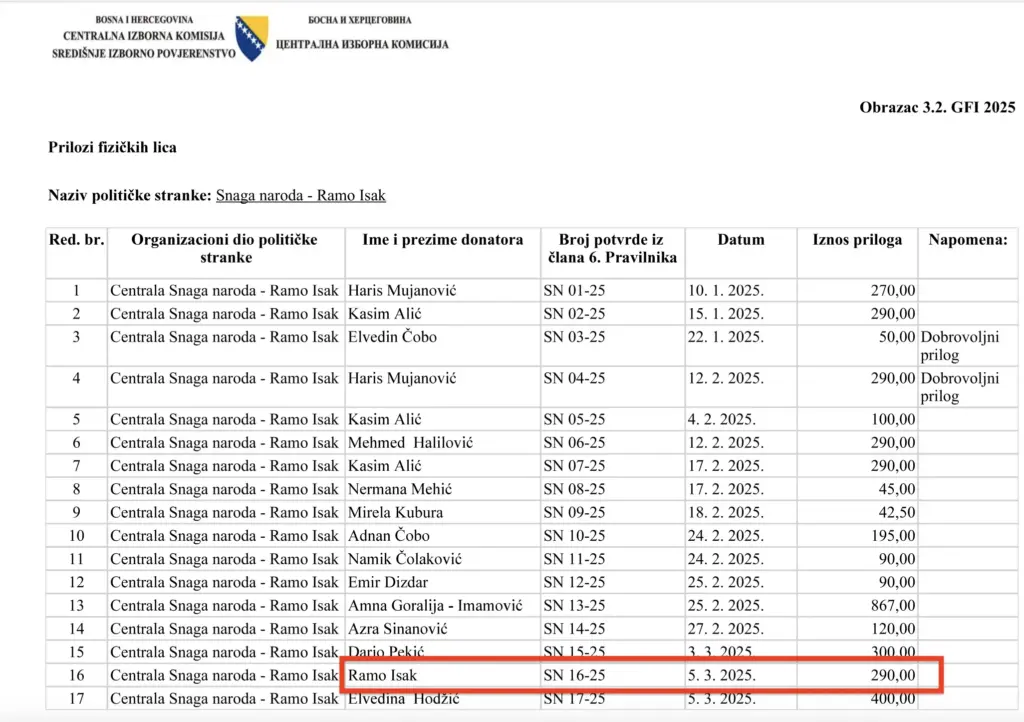Click the Bosnia and Herzegovina coat of arms
This screenshot has width=1024, height=722.
pos(252,39)
